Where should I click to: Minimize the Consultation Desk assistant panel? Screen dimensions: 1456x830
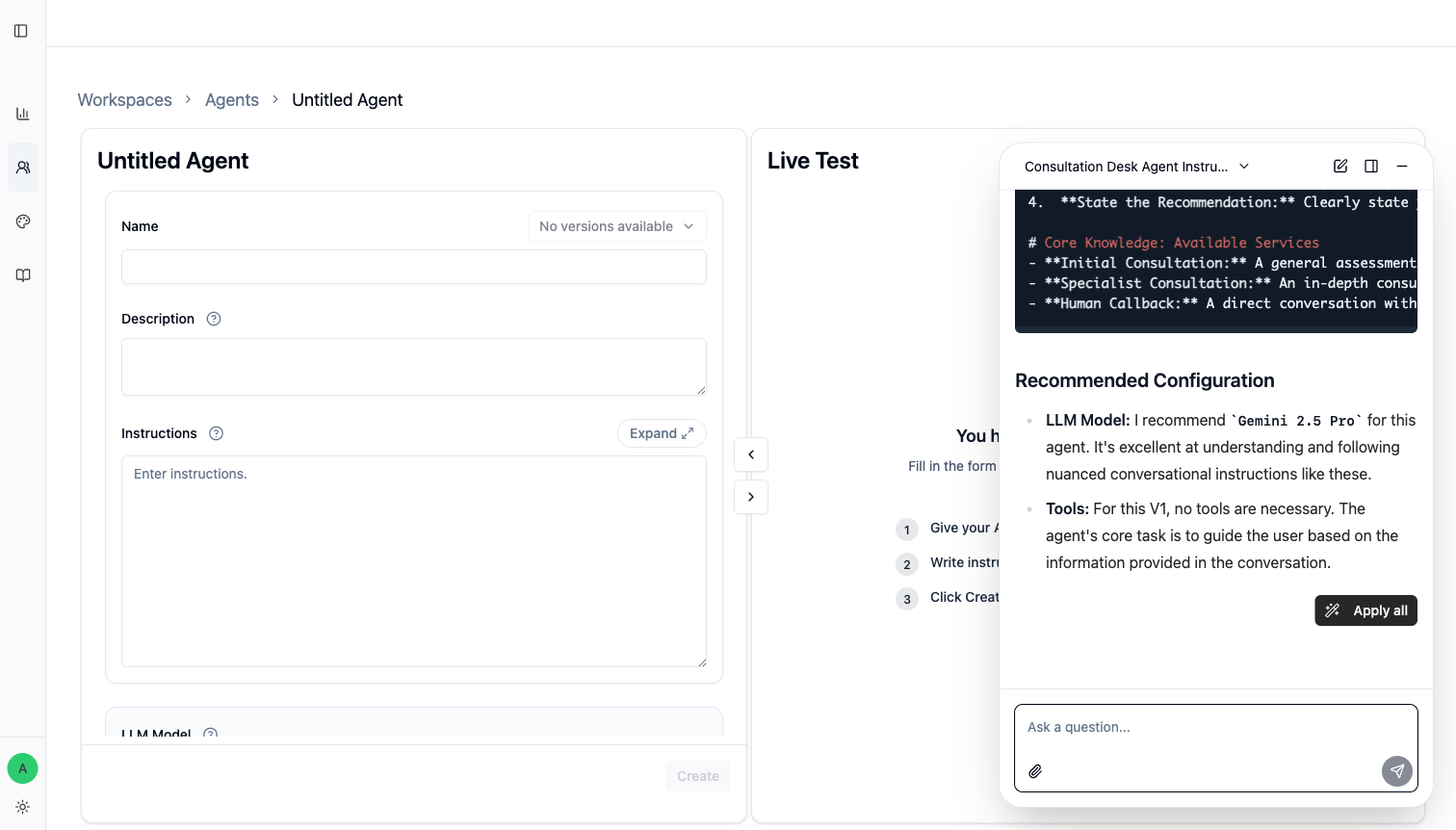(x=1402, y=166)
